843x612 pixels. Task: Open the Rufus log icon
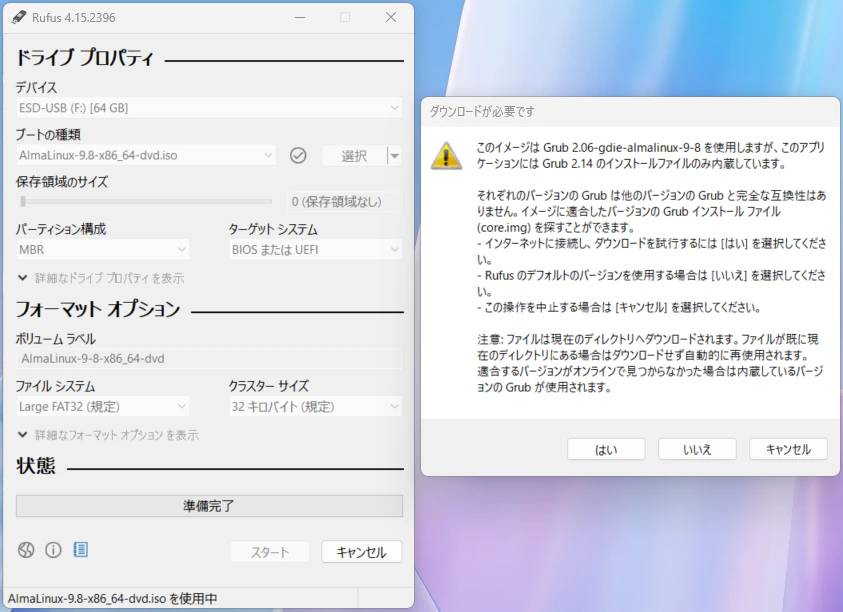tap(81, 550)
